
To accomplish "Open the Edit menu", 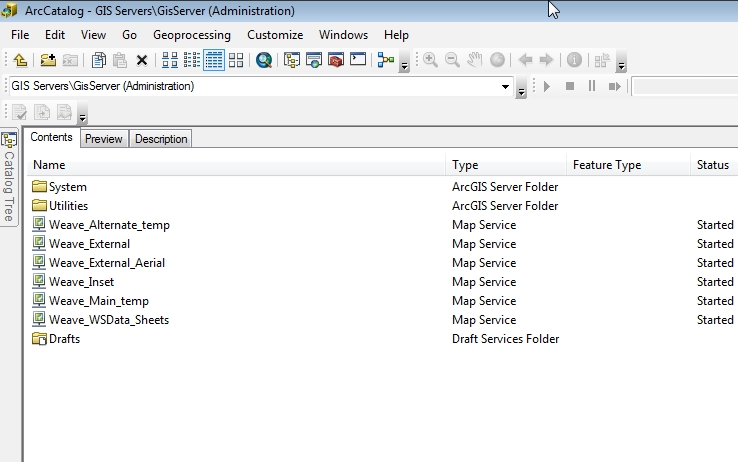I will coord(55,35).
